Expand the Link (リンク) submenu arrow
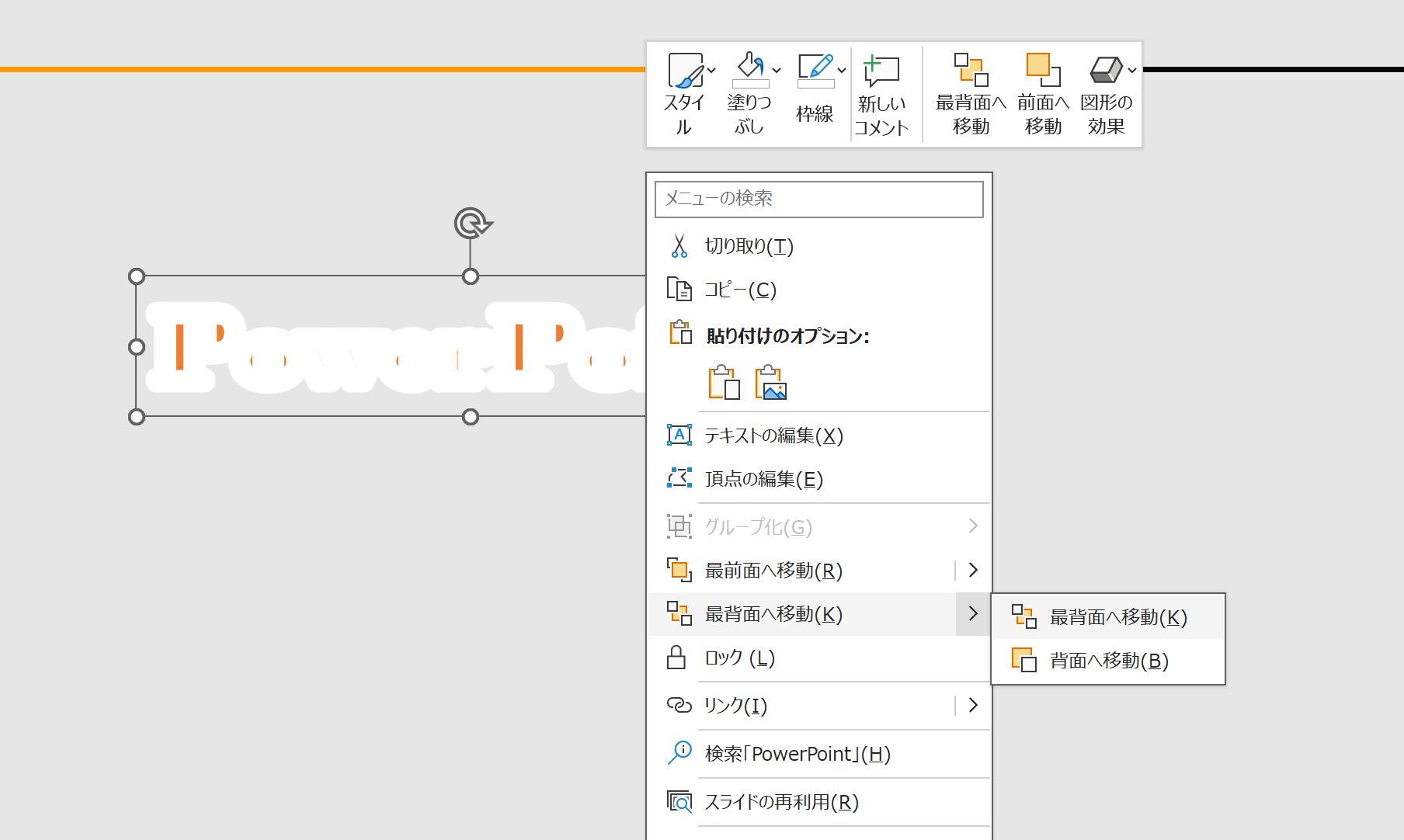The width and height of the screenshot is (1404, 840). [x=973, y=706]
